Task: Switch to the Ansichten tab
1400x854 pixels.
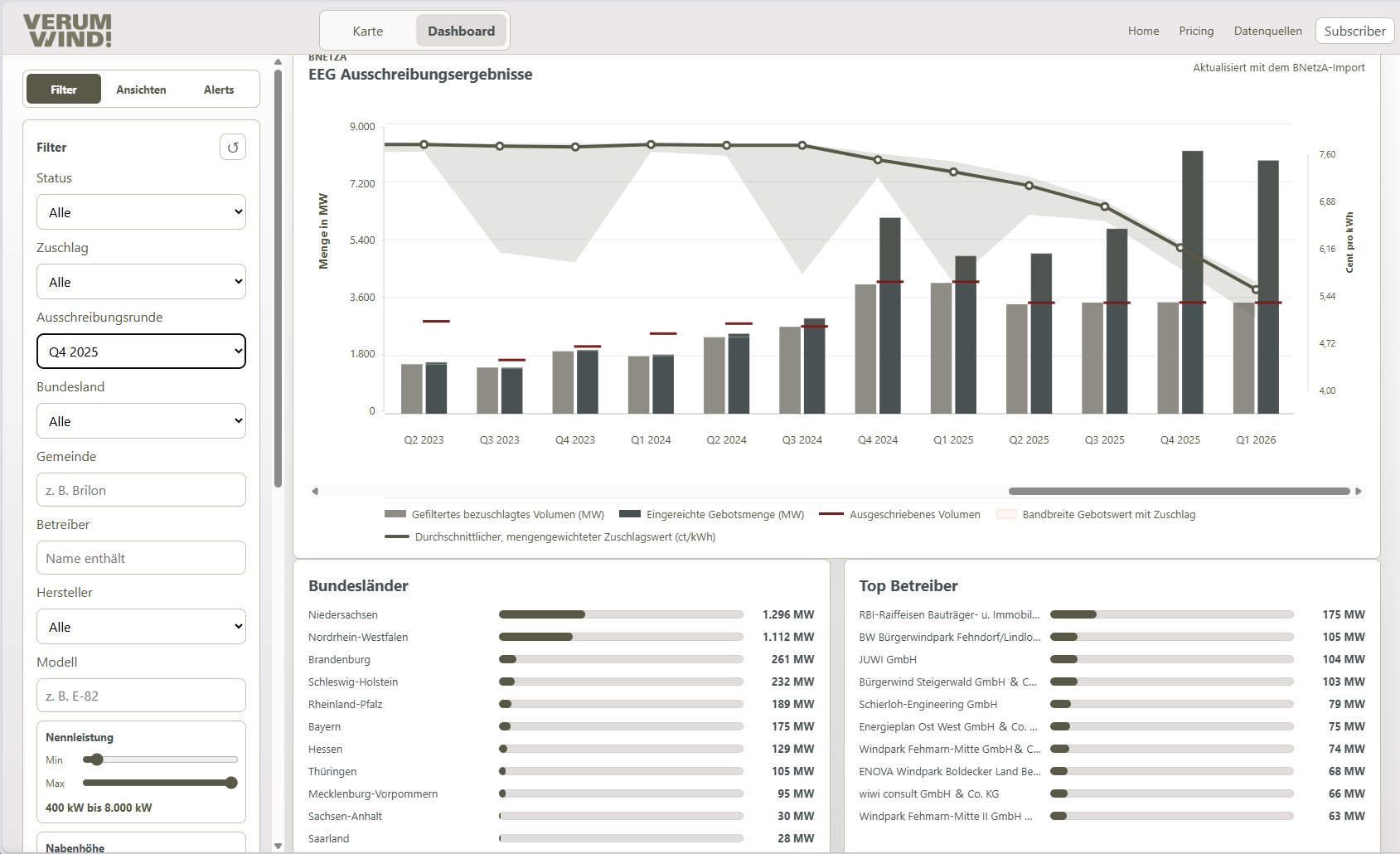Action: (x=141, y=89)
